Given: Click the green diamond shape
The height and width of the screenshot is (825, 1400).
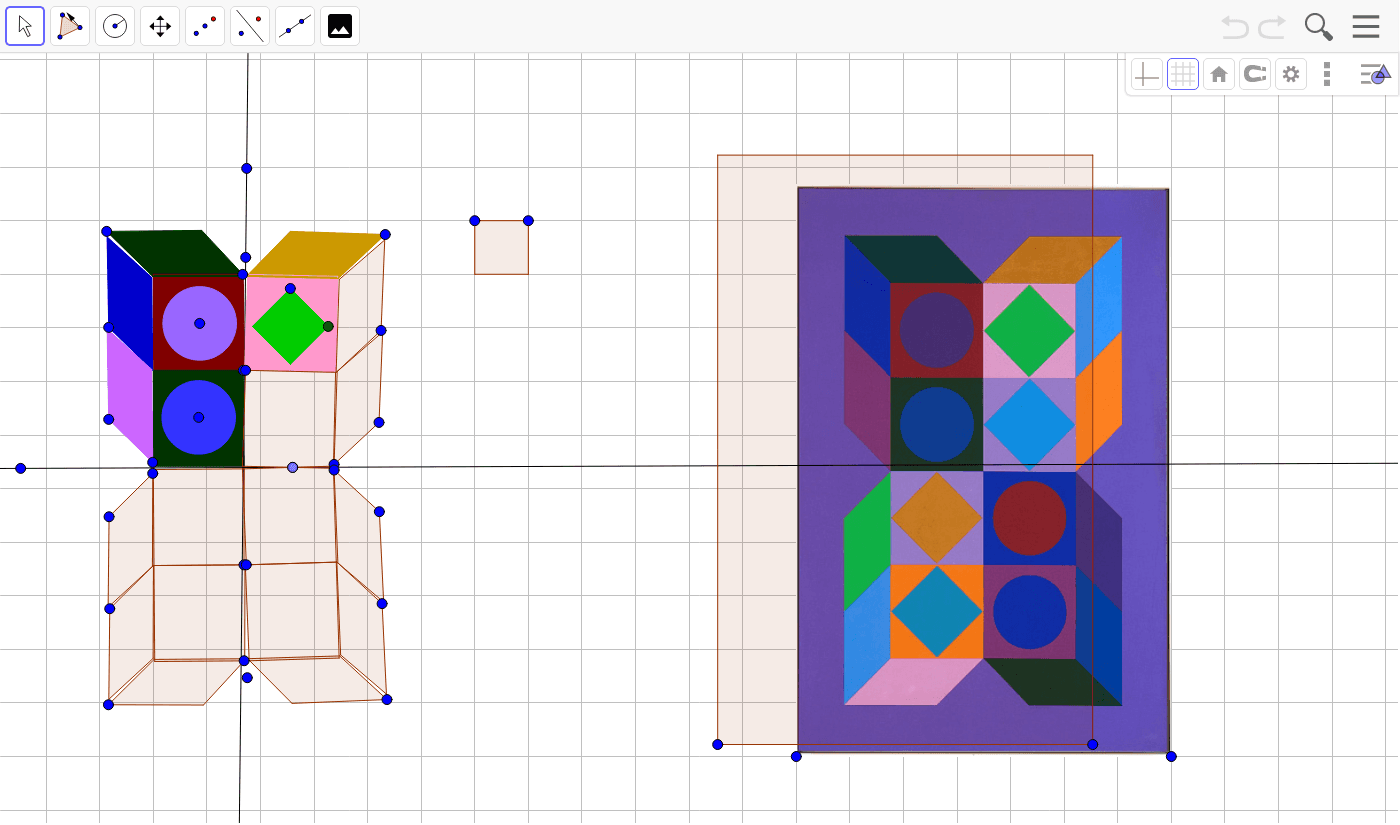Looking at the screenshot, I should point(290,327).
